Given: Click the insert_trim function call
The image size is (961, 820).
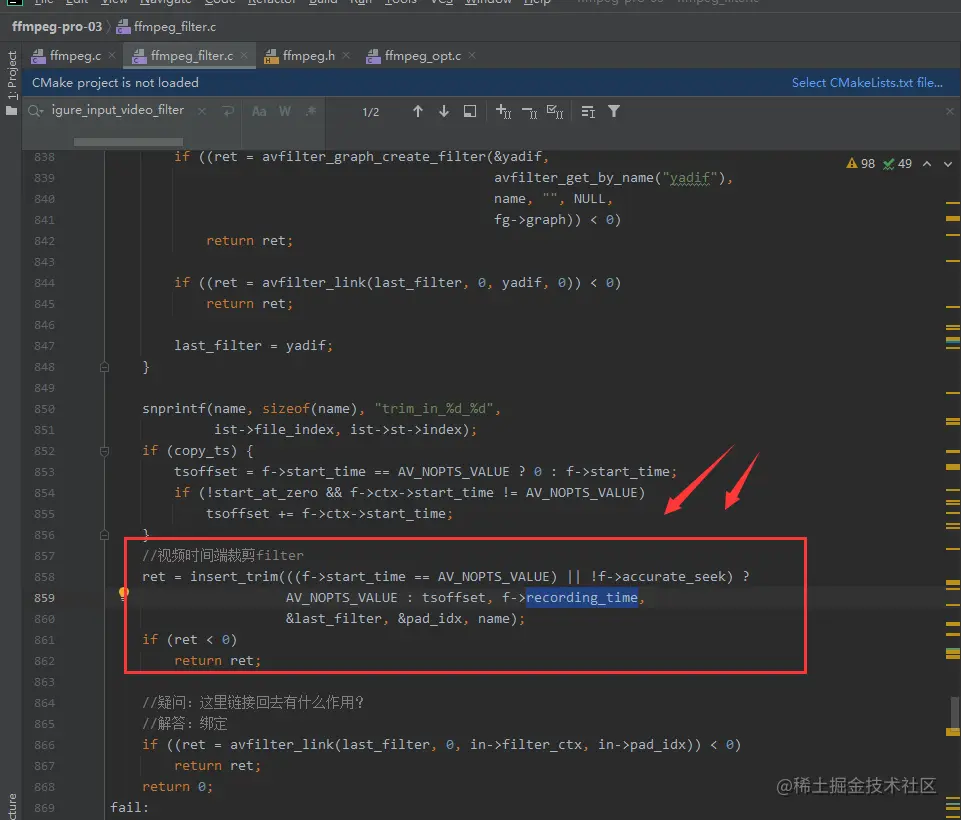Looking at the screenshot, I should pos(234,577).
